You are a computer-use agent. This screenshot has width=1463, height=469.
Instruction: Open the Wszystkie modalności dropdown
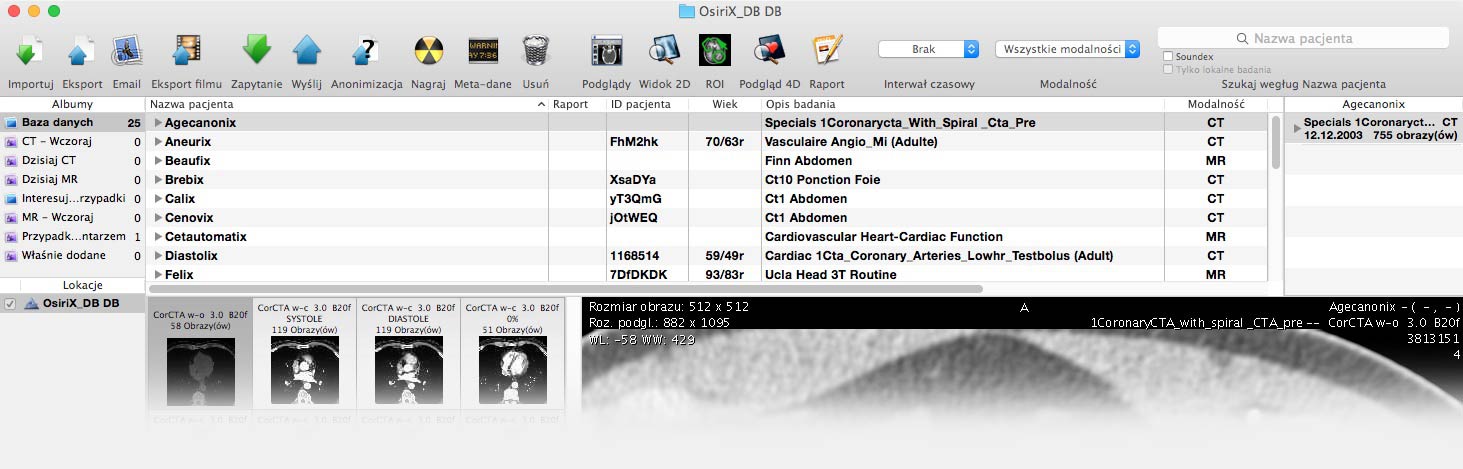point(1067,49)
